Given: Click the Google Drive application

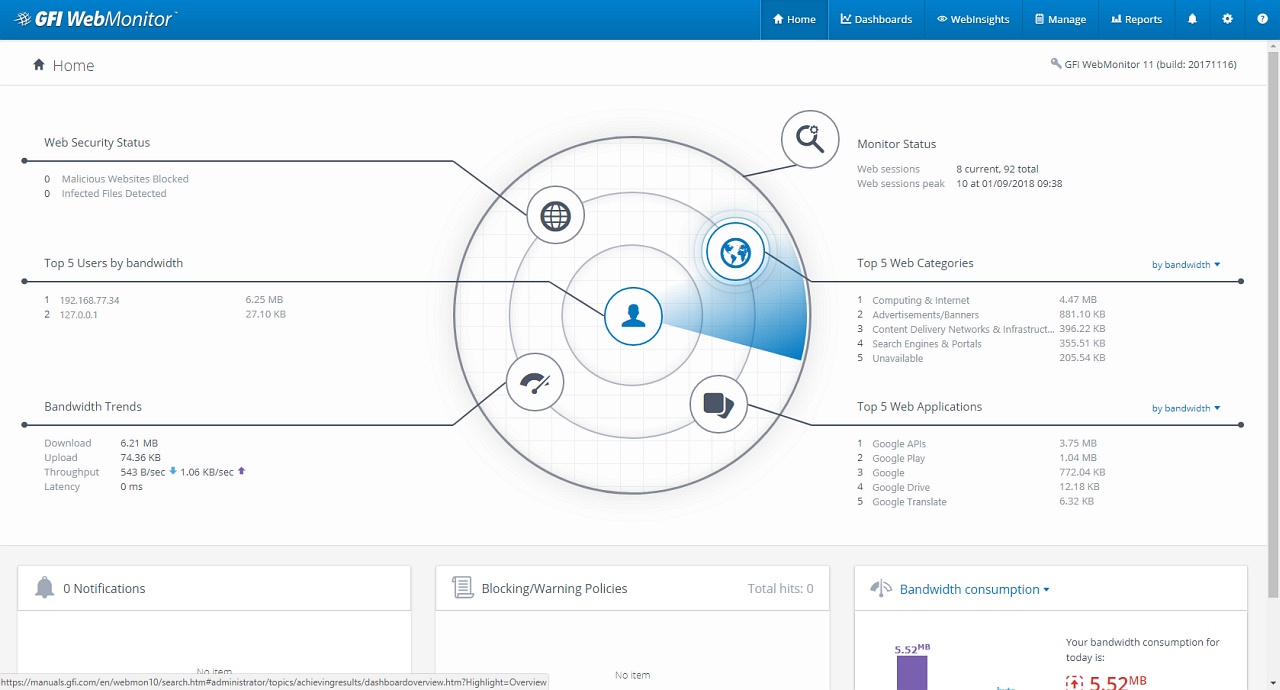Looking at the screenshot, I should pos(901,488).
